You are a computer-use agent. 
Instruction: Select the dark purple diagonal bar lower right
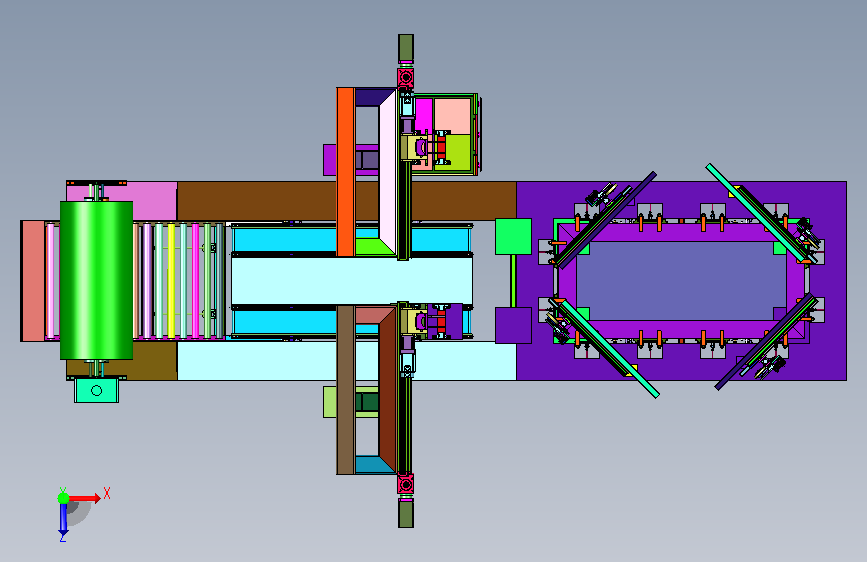pyautogui.click(x=766, y=342)
